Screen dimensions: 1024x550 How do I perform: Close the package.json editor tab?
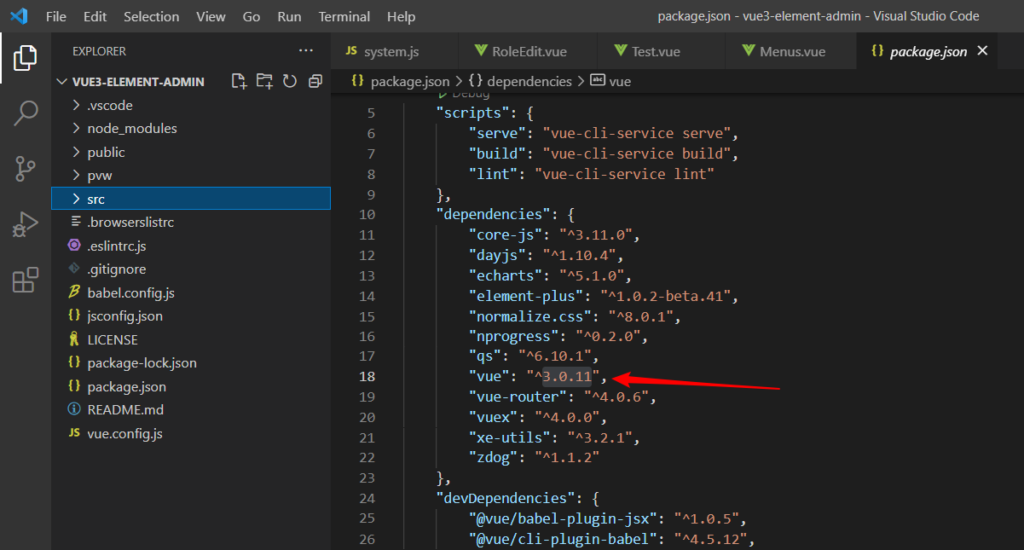click(982, 51)
